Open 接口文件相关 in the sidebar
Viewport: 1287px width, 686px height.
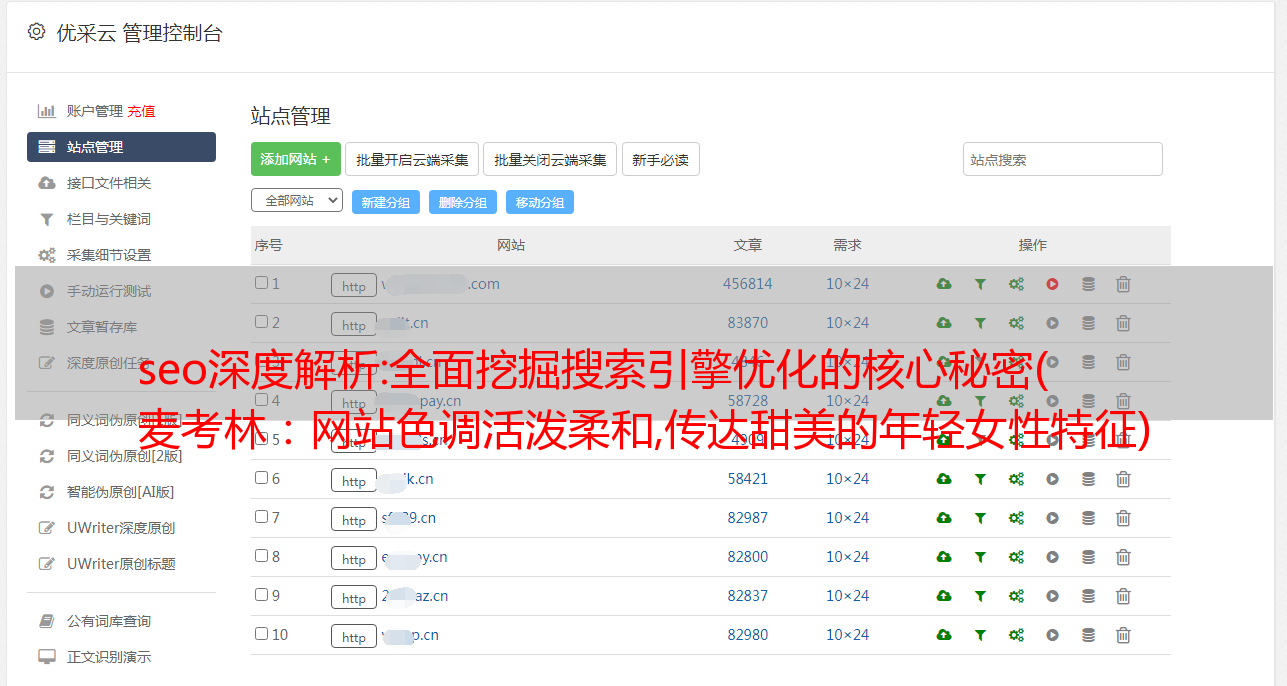tap(109, 183)
